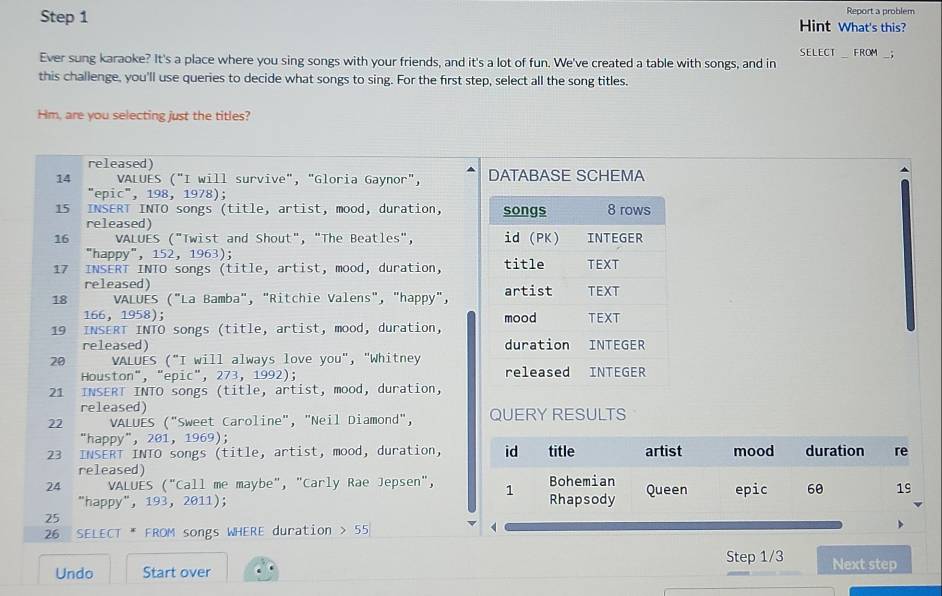Place cursor at end of line 26 query
942x596 pixels.
[x=370, y=531]
